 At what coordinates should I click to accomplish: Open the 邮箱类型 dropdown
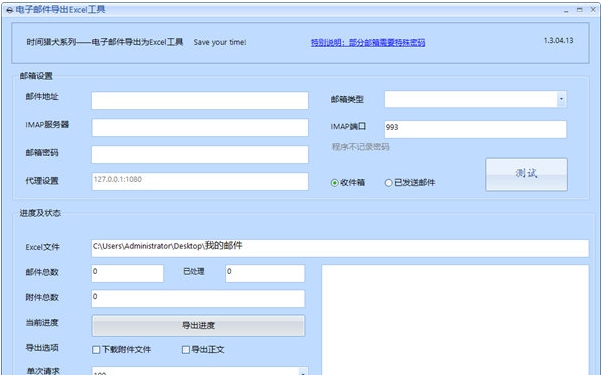(561, 99)
